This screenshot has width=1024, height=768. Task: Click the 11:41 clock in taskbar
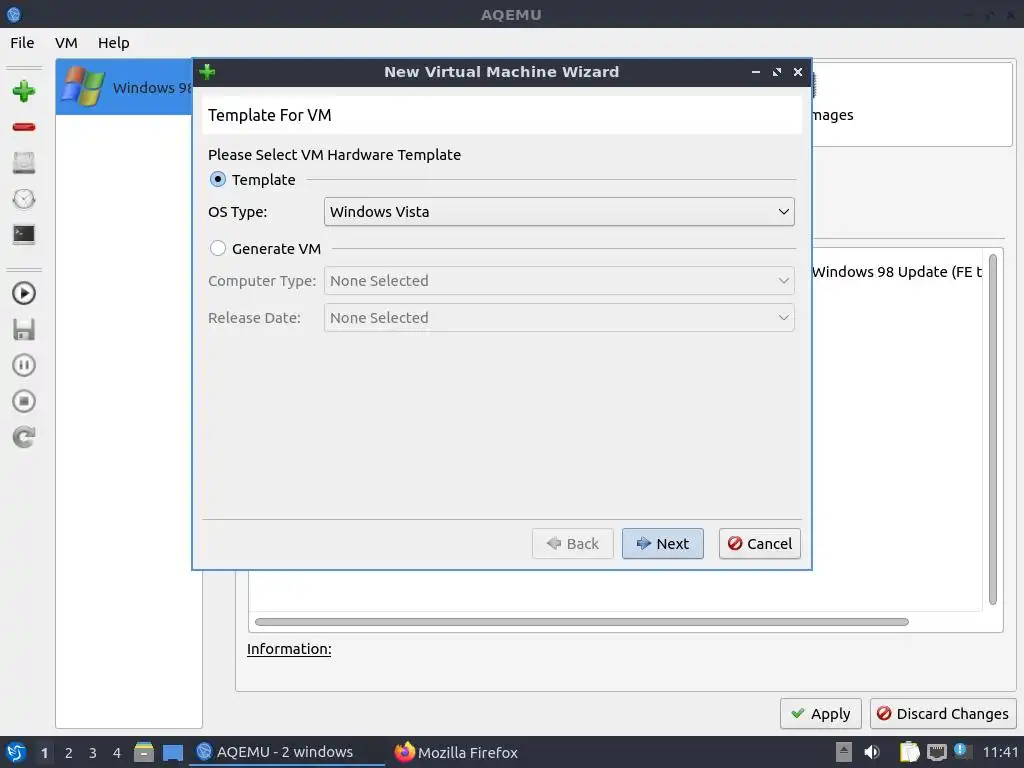pos(1000,752)
